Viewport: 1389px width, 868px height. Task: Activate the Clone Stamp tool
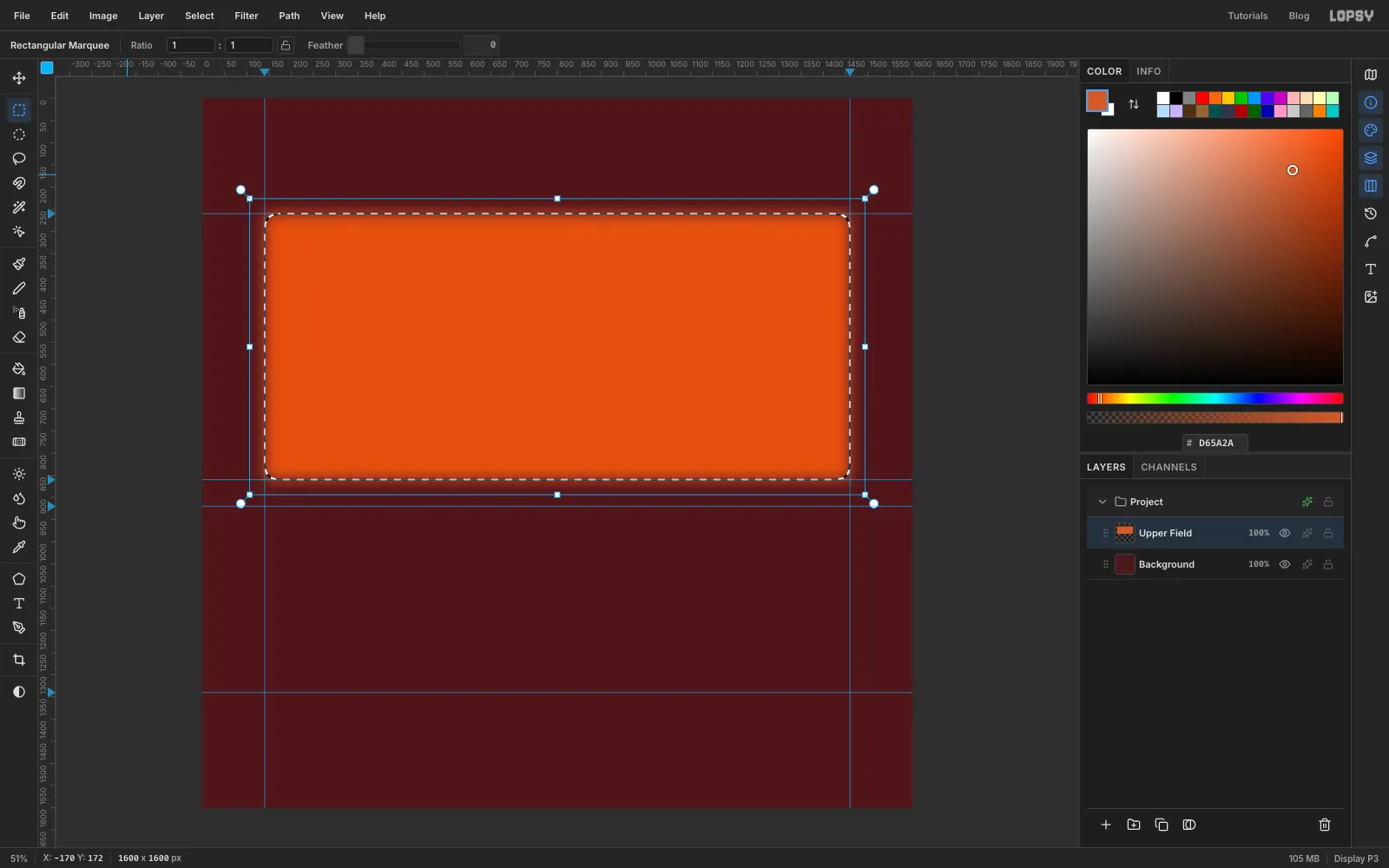pos(19,418)
